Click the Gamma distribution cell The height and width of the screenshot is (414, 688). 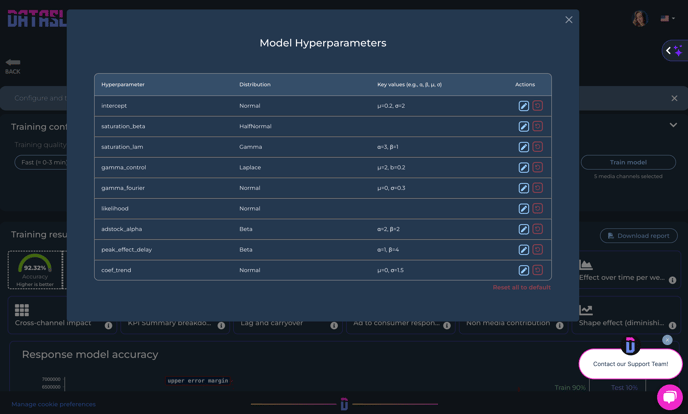(251, 147)
